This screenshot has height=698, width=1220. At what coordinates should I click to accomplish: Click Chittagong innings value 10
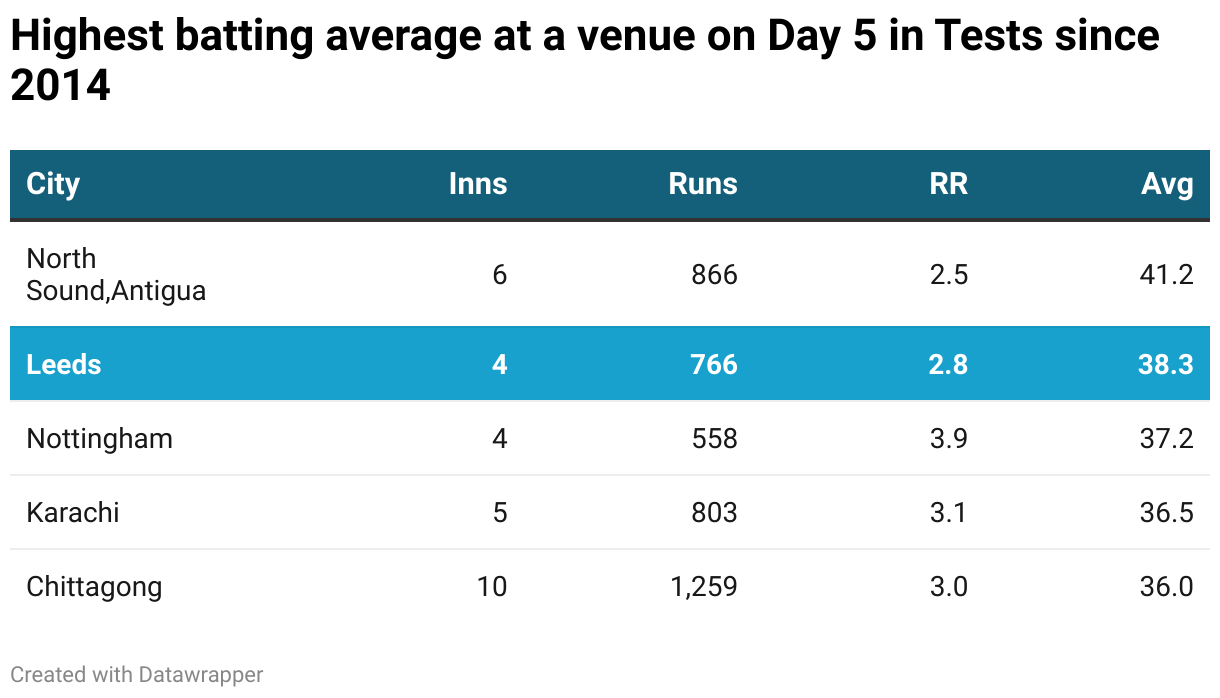click(x=491, y=586)
